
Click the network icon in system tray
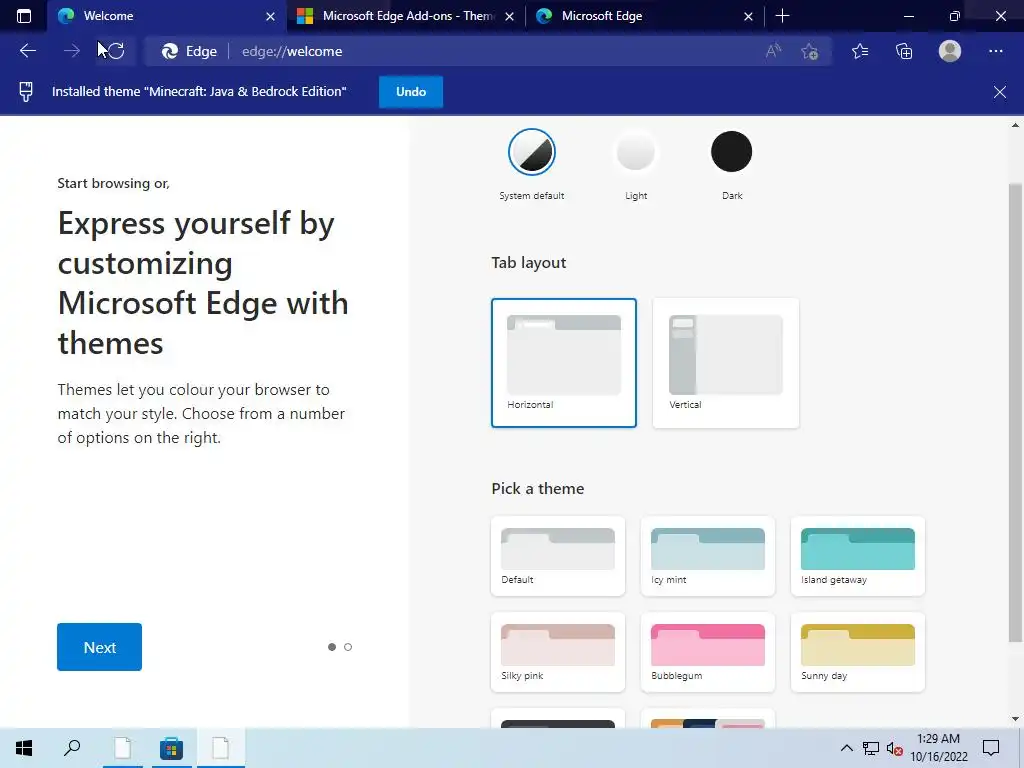pos(871,748)
